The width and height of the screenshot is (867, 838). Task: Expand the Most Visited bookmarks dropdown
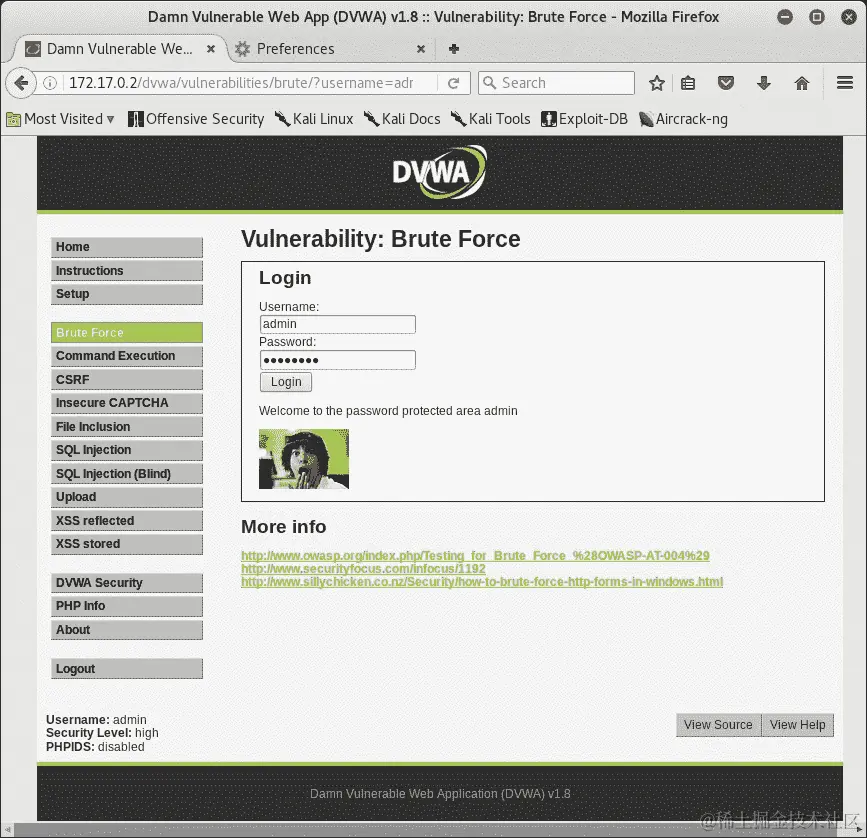(60, 119)
